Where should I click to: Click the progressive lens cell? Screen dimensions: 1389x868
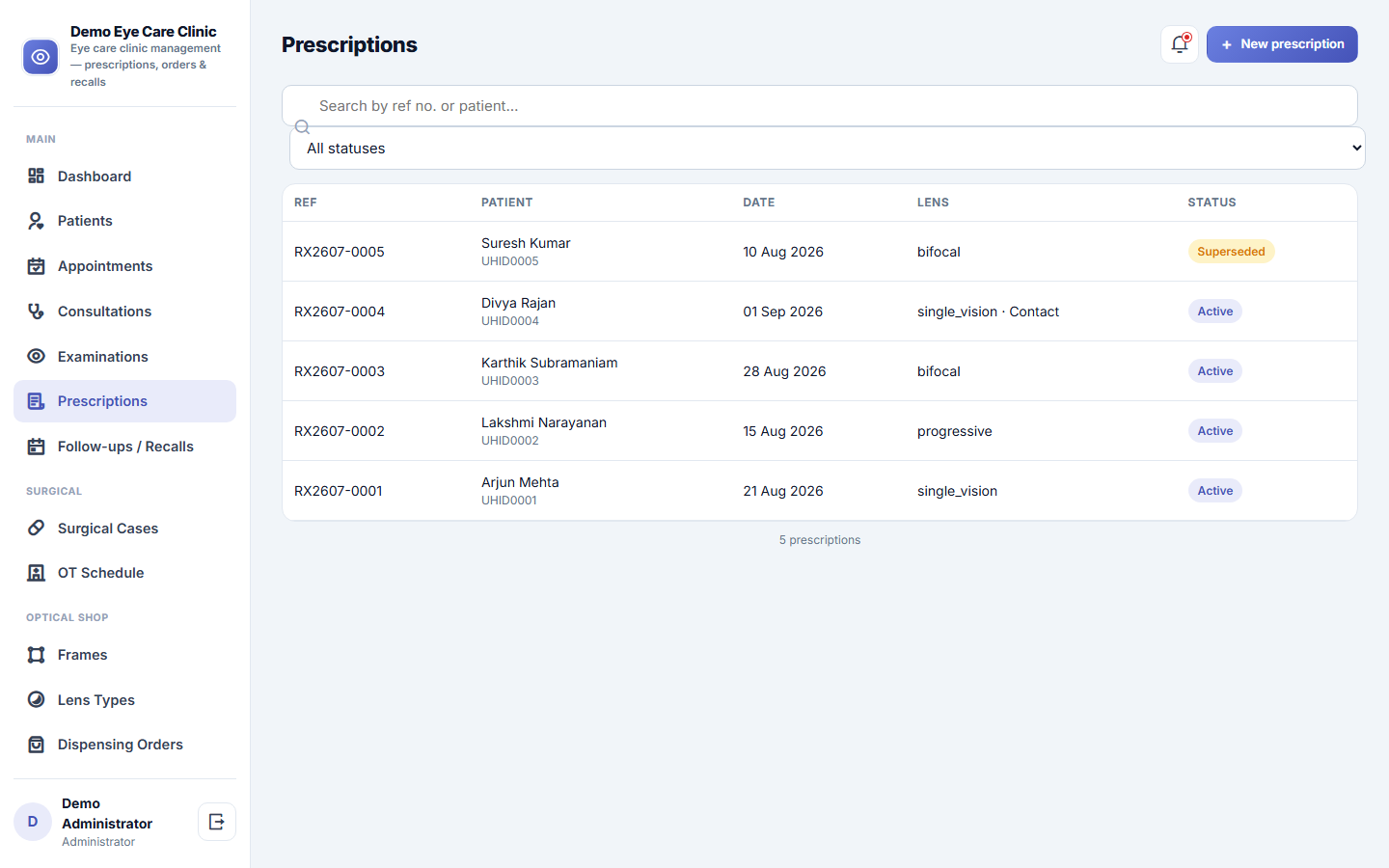click(x=955, y=431)
